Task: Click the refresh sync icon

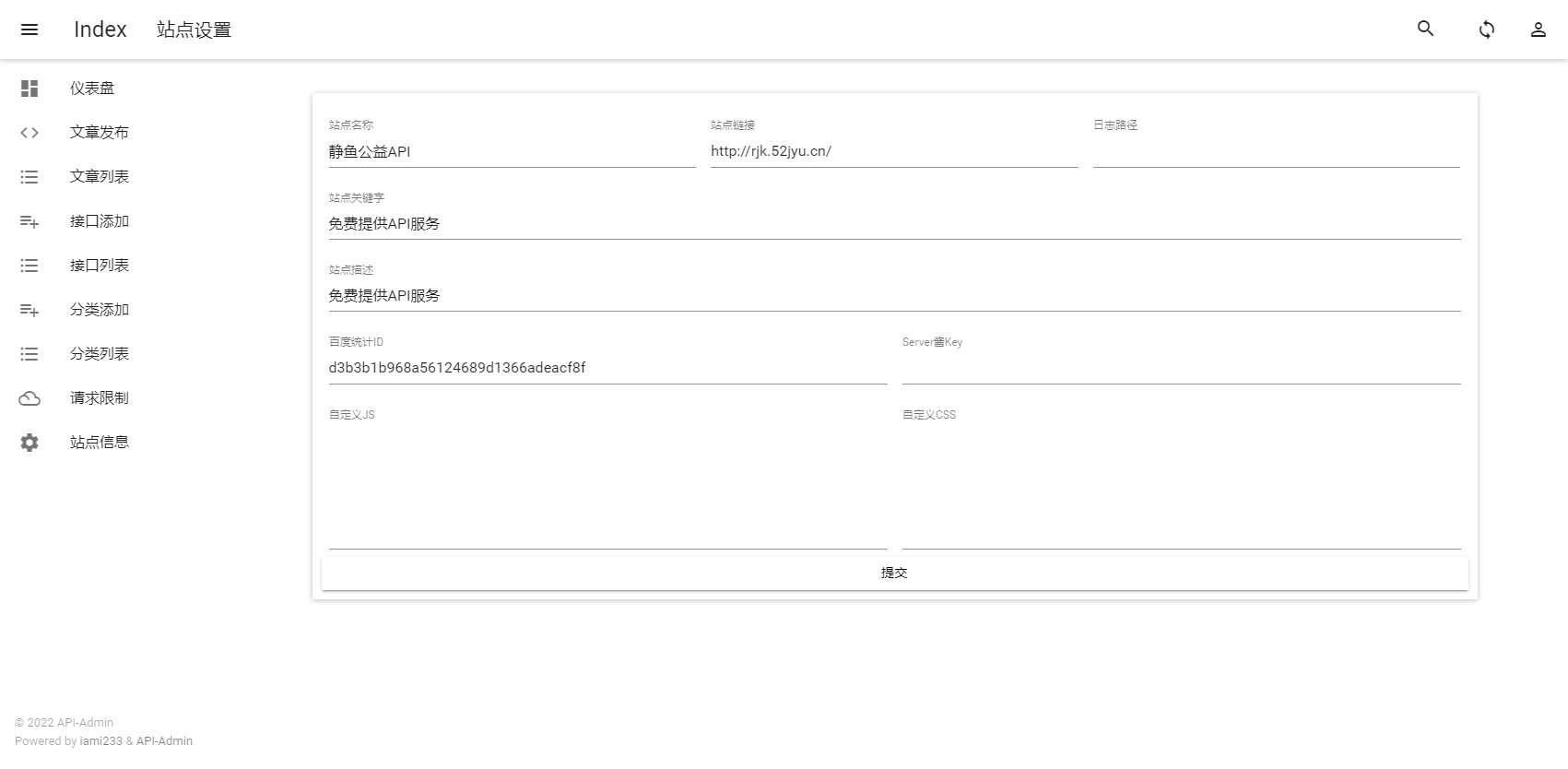Action: (1486, 30)
